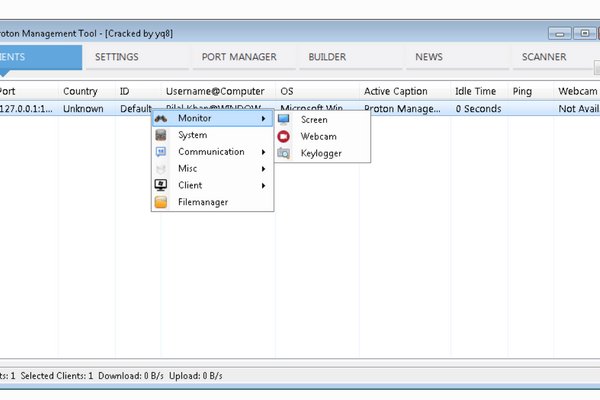Click the Not Avail webcam cell
Viewport: 600px width, 400px height.
[579, 109]
